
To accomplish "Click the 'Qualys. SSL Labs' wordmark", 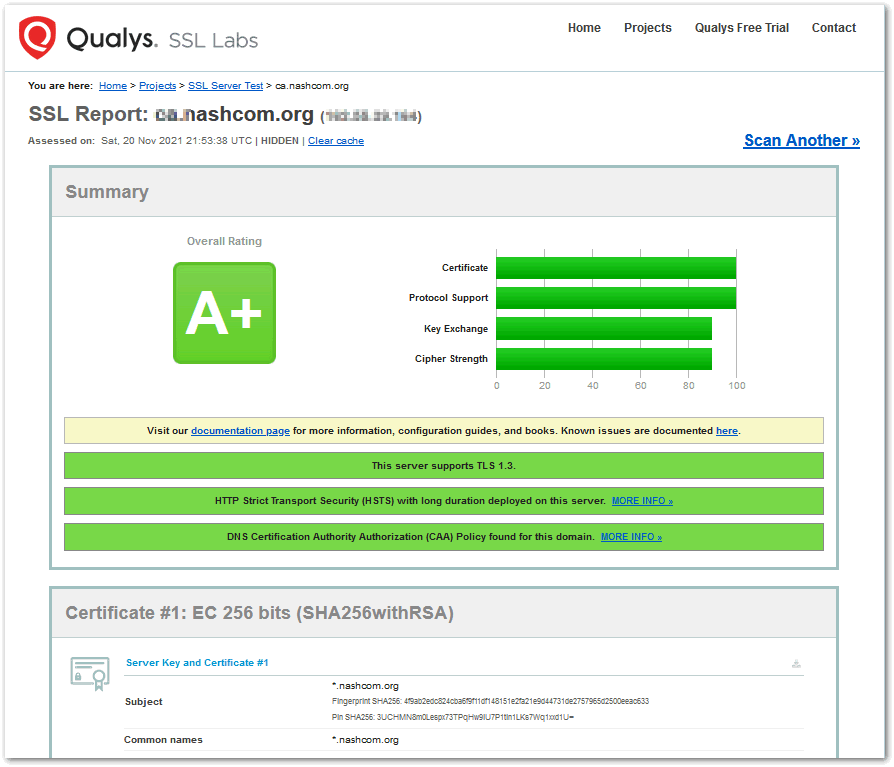I will pyautogui.click(x=162, y=39).
